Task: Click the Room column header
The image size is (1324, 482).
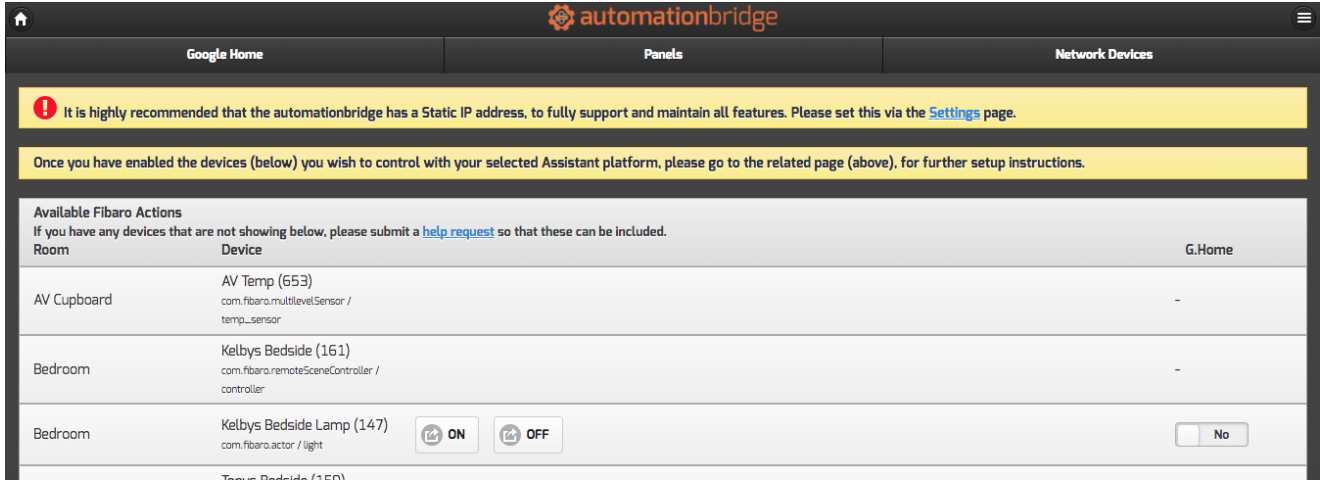Action: (x=51, y=250)
